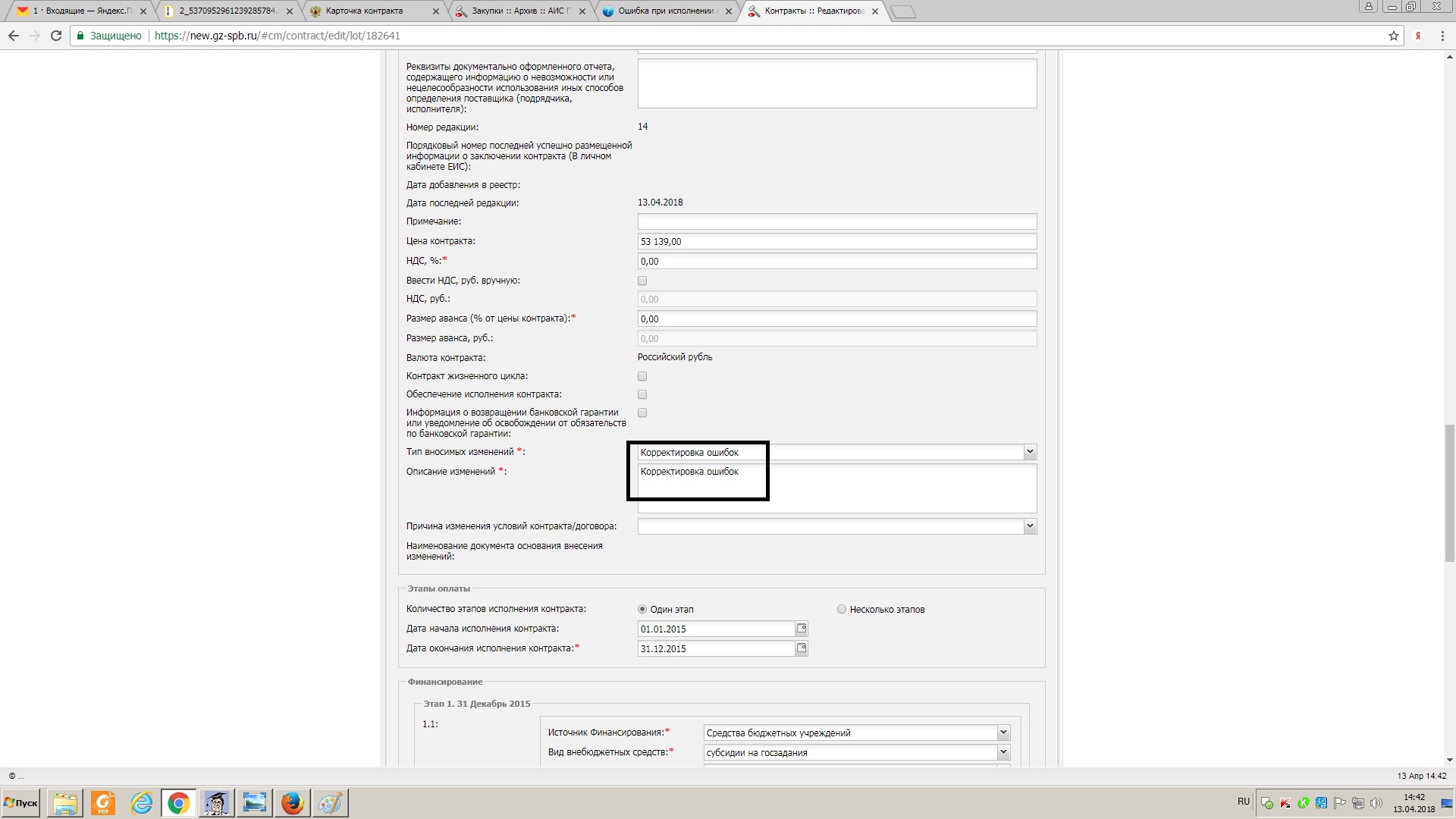Open 'Причина изменения условий контракта' dropdown
The height and width of the screenshot is (819, 1456).
pyautogui.click(x=1029, y=526)
